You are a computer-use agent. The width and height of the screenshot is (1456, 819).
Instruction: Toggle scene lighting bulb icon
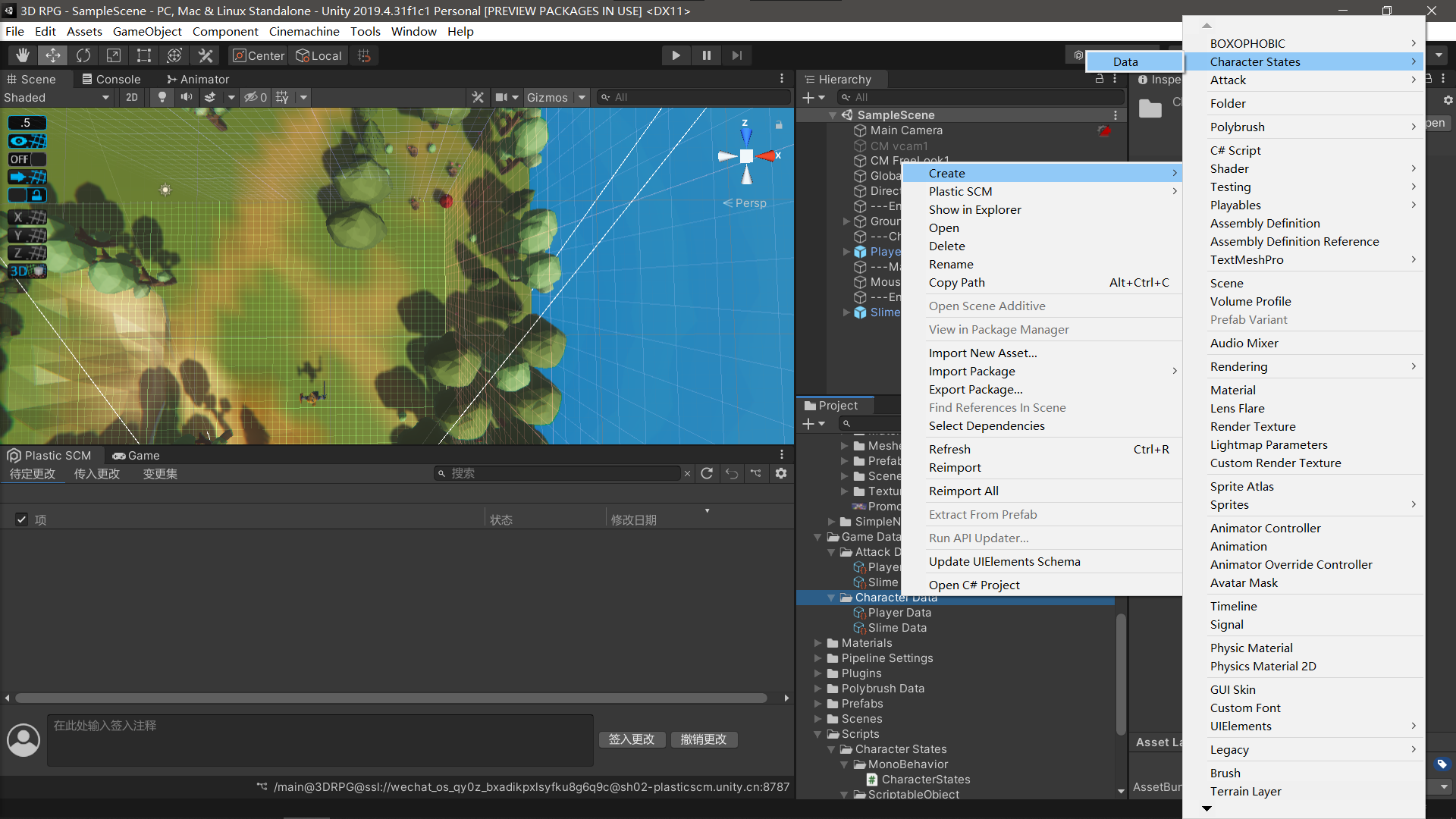162,97
